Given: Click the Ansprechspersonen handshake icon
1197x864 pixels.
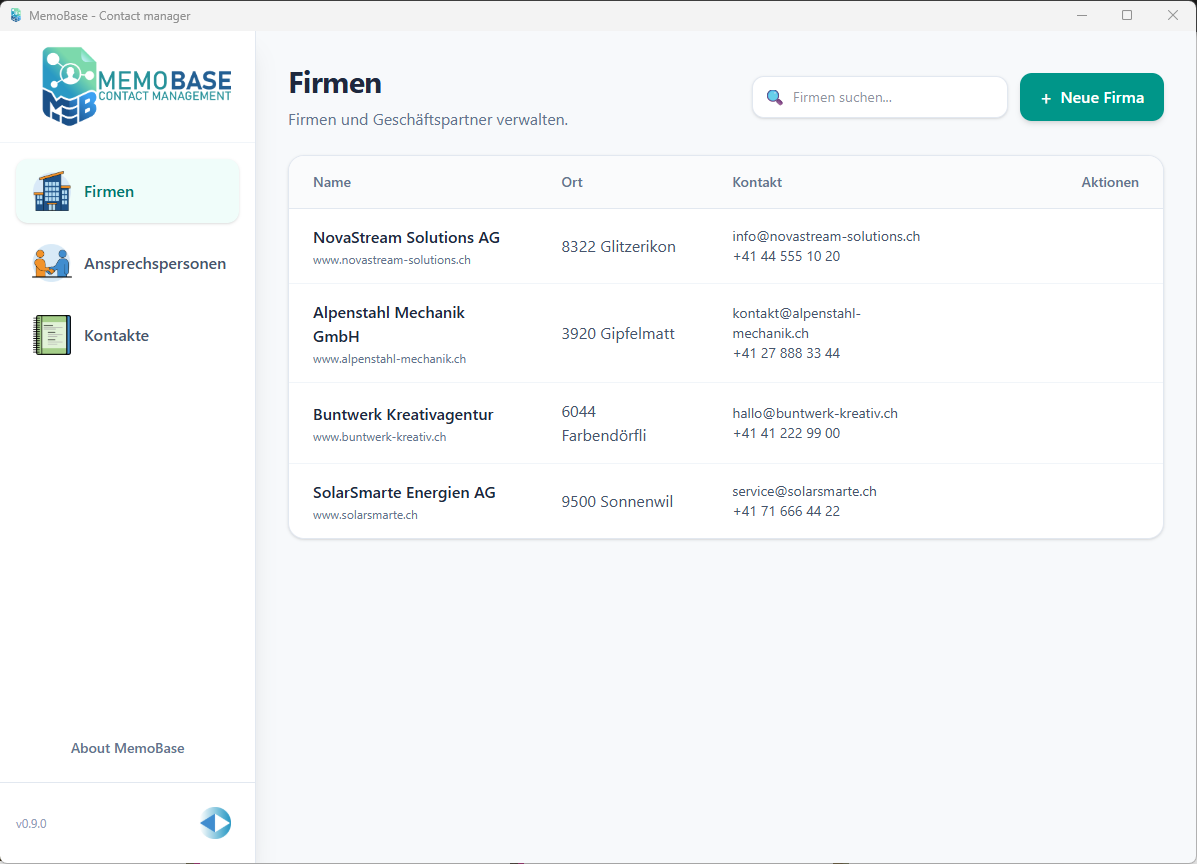Looking at the screenshot, I should [52, 263].
